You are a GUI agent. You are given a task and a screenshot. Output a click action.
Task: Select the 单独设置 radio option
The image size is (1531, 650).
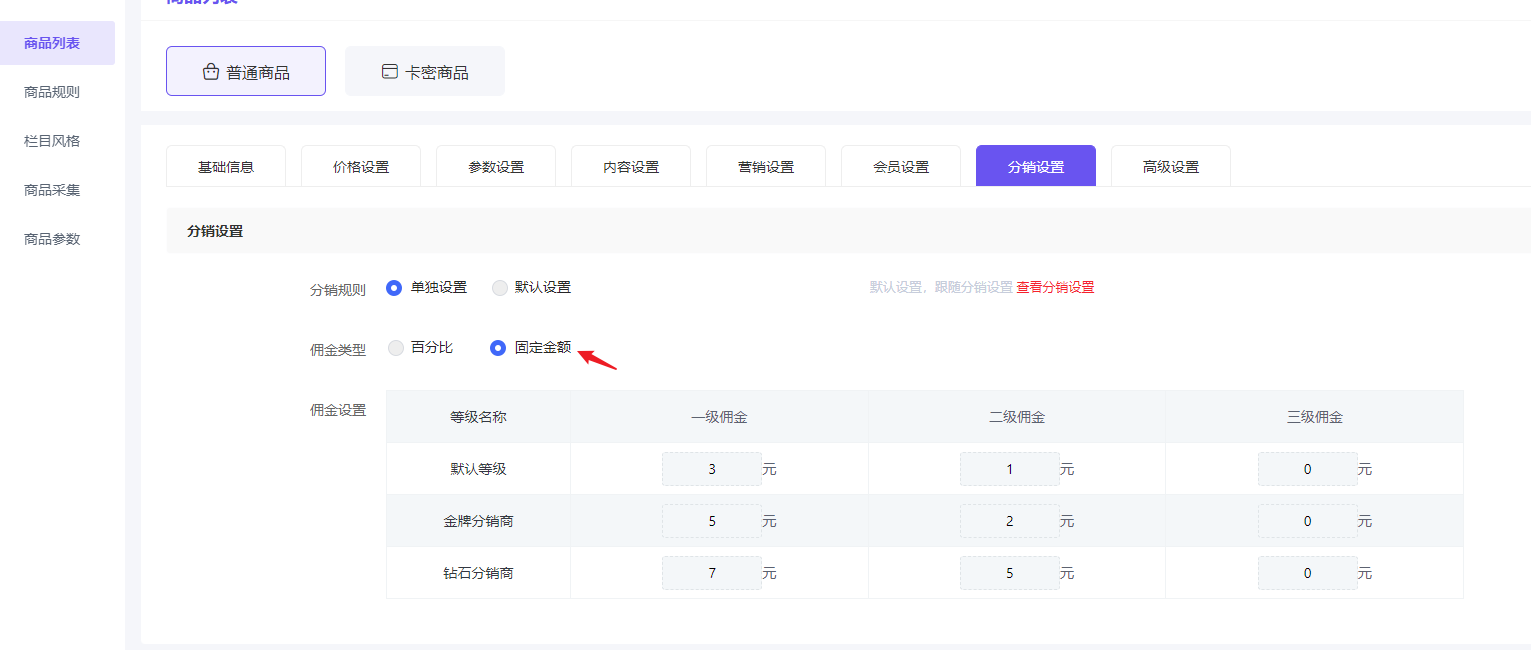pyautogui.click(x=395, y=287)
